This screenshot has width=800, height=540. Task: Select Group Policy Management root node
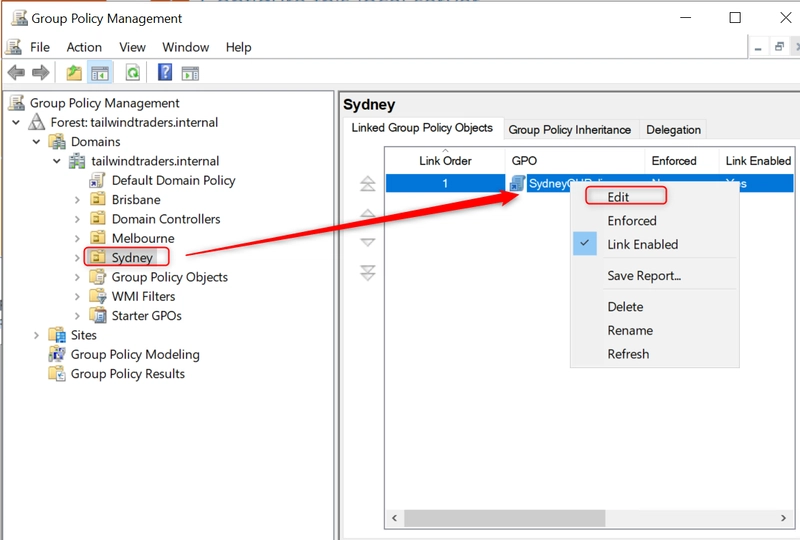[x=105, y=103]
